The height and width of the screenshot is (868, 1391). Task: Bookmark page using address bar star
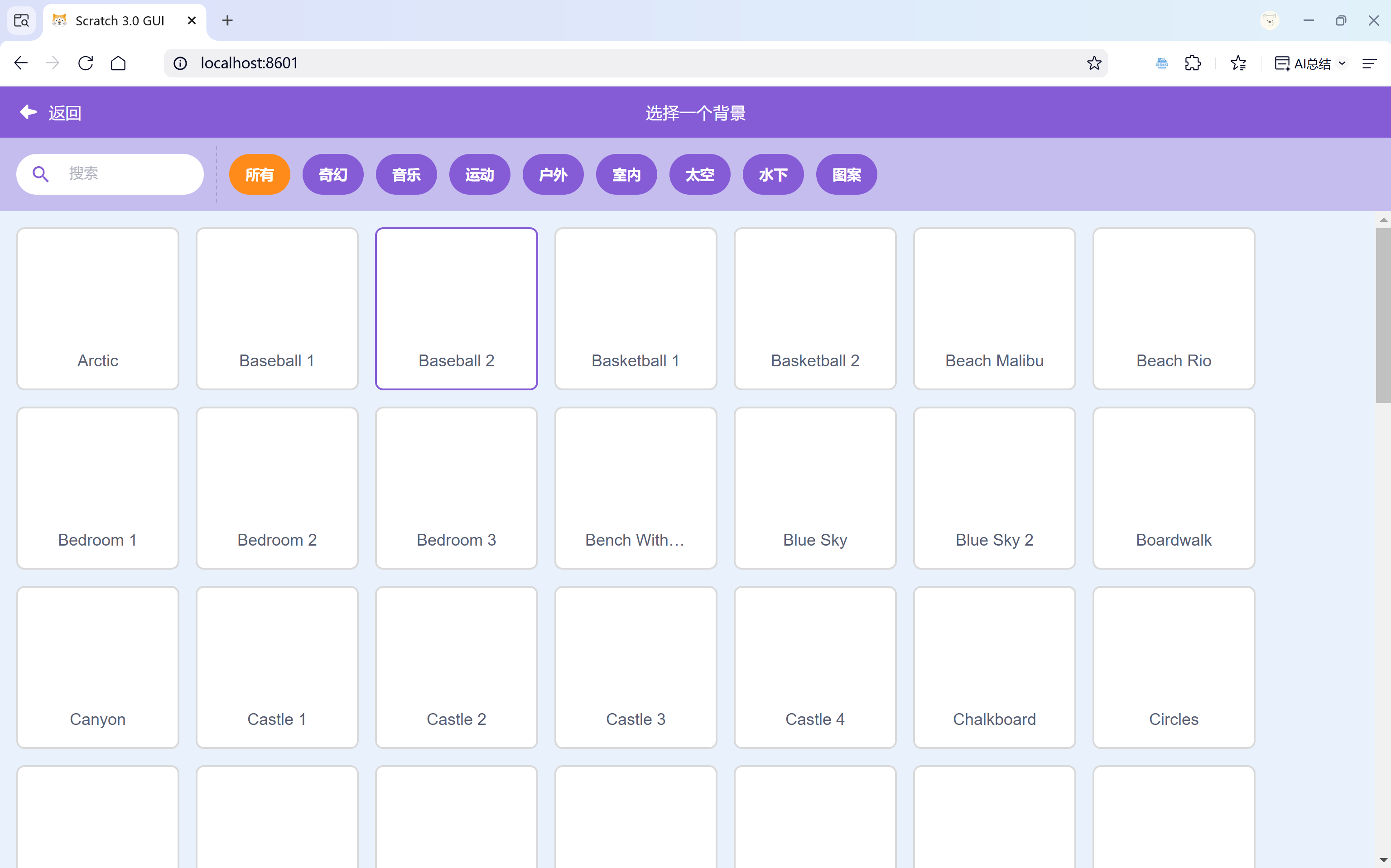[x=1093, y=63]
